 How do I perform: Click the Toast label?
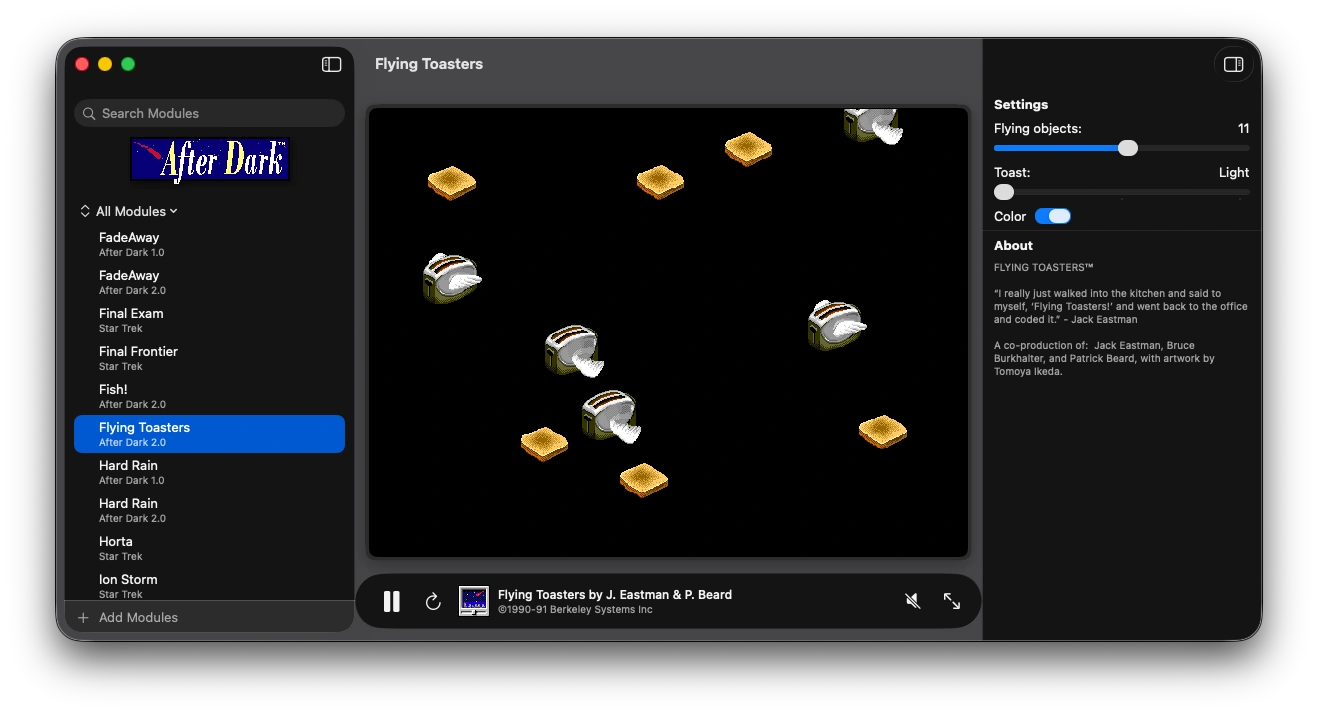pos(1012,172)
